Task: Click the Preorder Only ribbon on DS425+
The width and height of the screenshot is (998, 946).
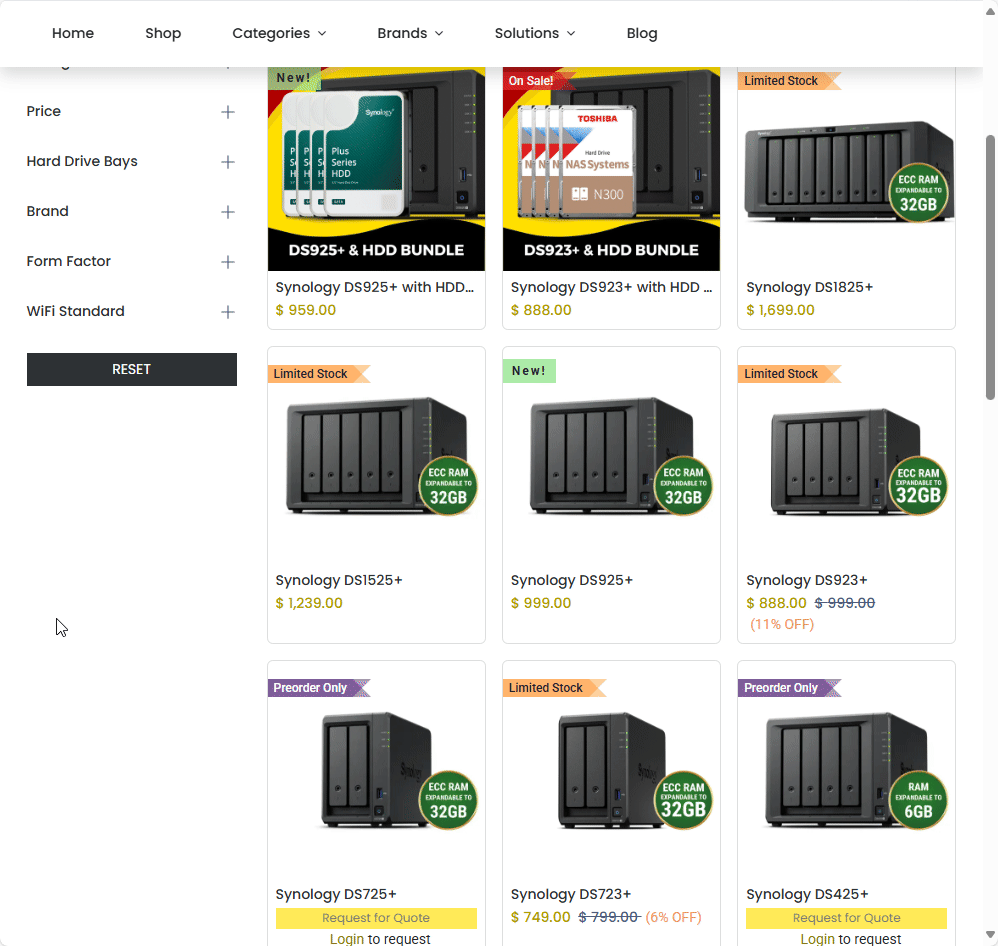Action: 789,688
